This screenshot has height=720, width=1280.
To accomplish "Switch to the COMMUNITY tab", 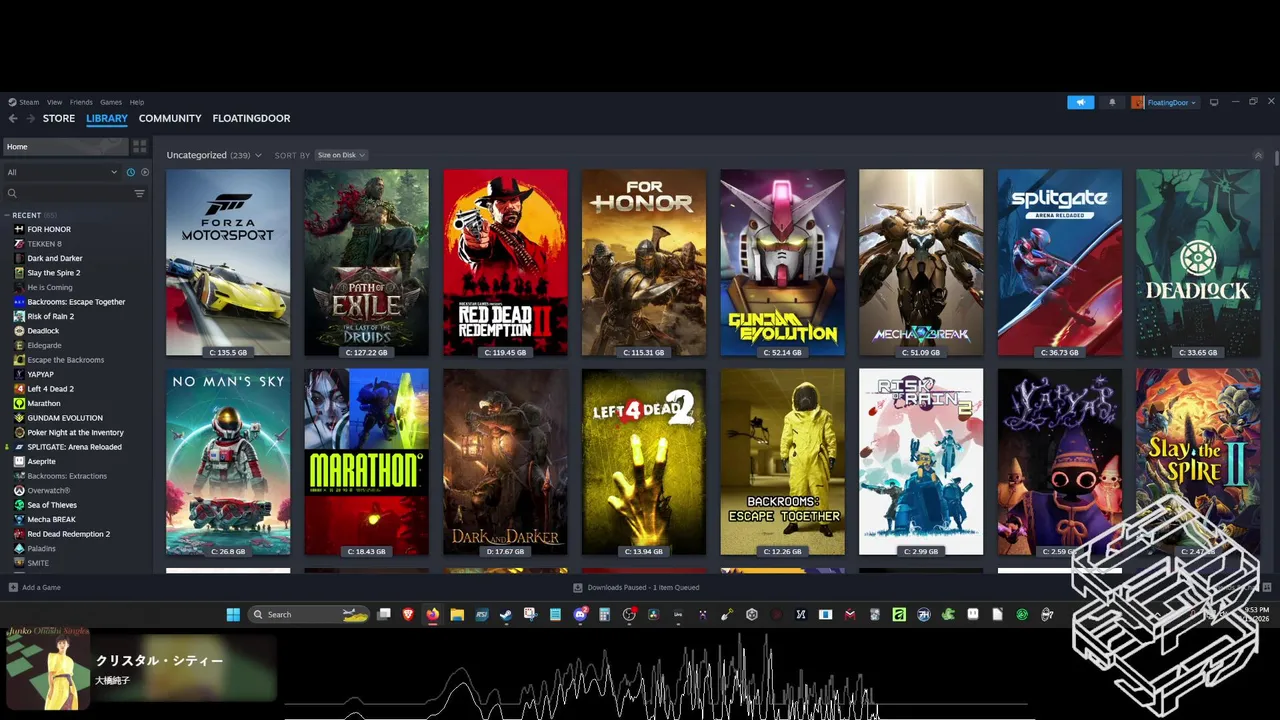I will [x=170, y=118].
